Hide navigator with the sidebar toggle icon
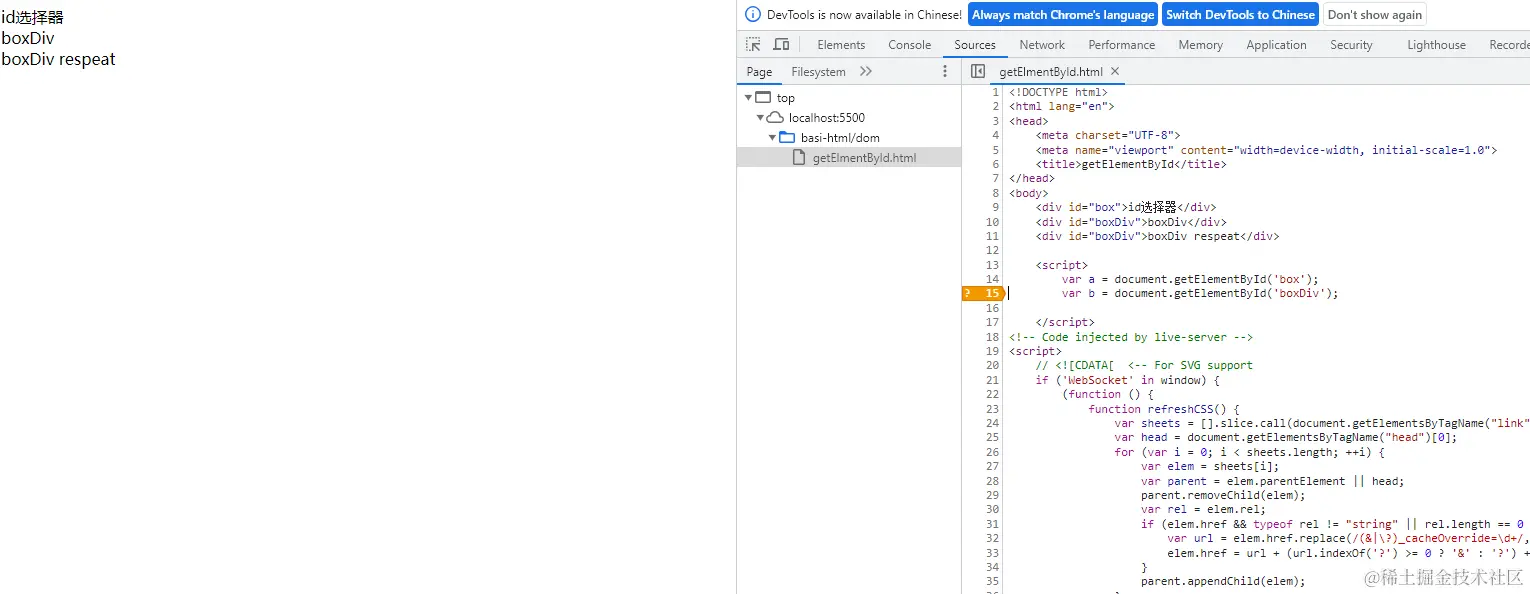 pyautogui.click(x=978, y=72)
